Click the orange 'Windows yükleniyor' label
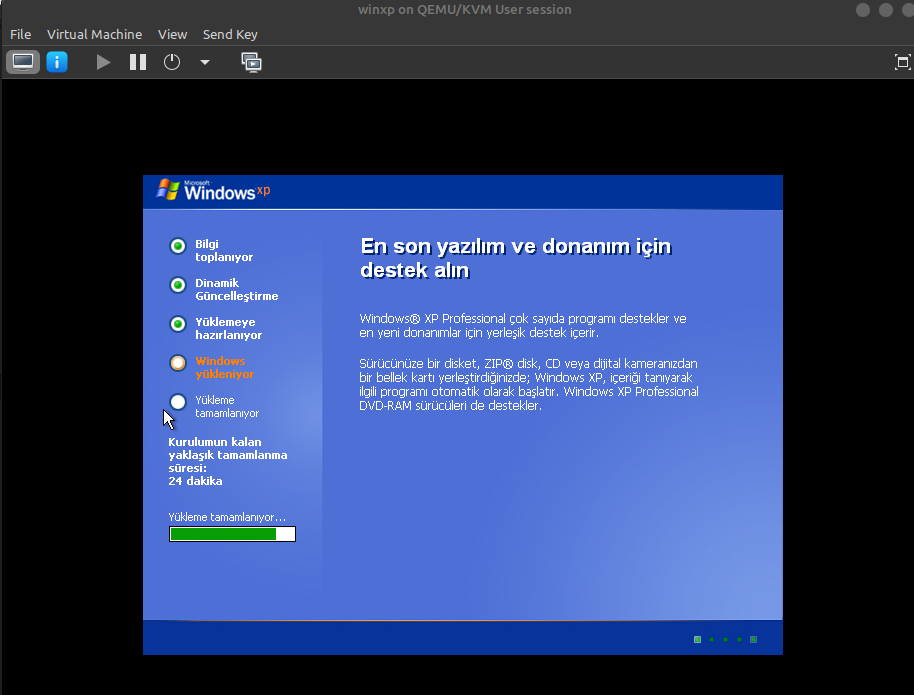914x695 pixels. tap(224, 367)
